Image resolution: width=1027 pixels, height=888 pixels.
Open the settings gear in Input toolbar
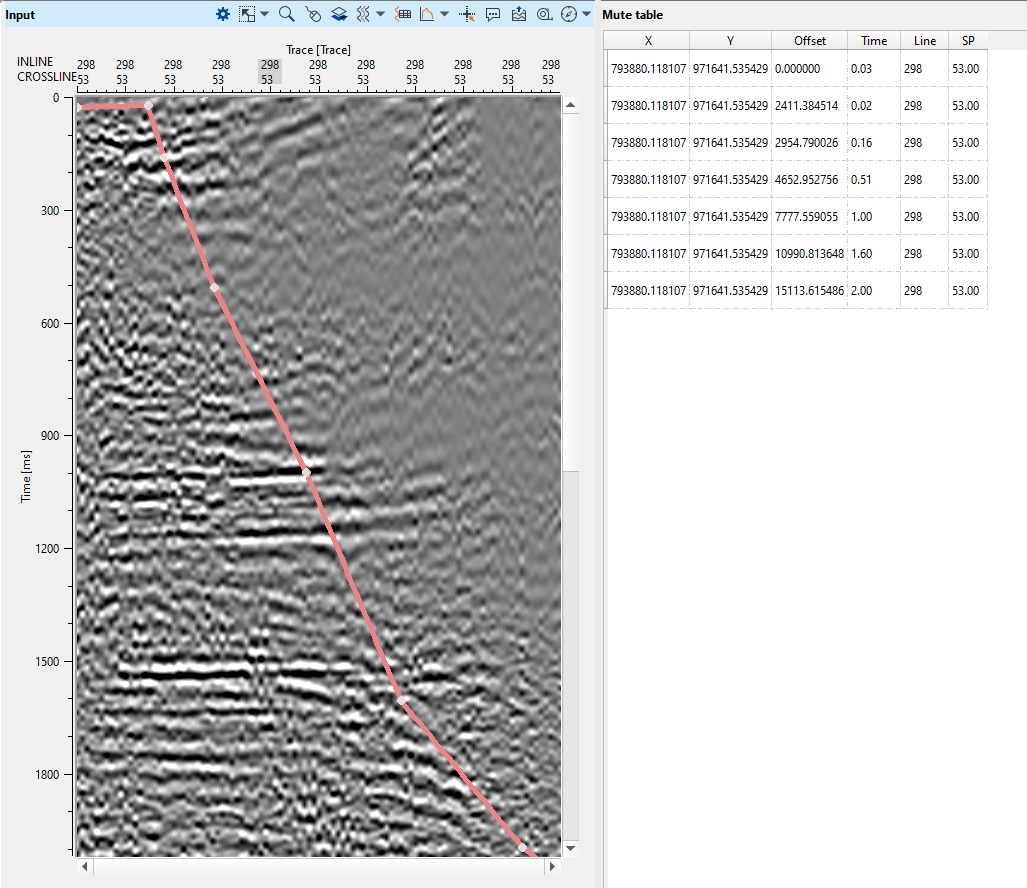tap(223, 15)
